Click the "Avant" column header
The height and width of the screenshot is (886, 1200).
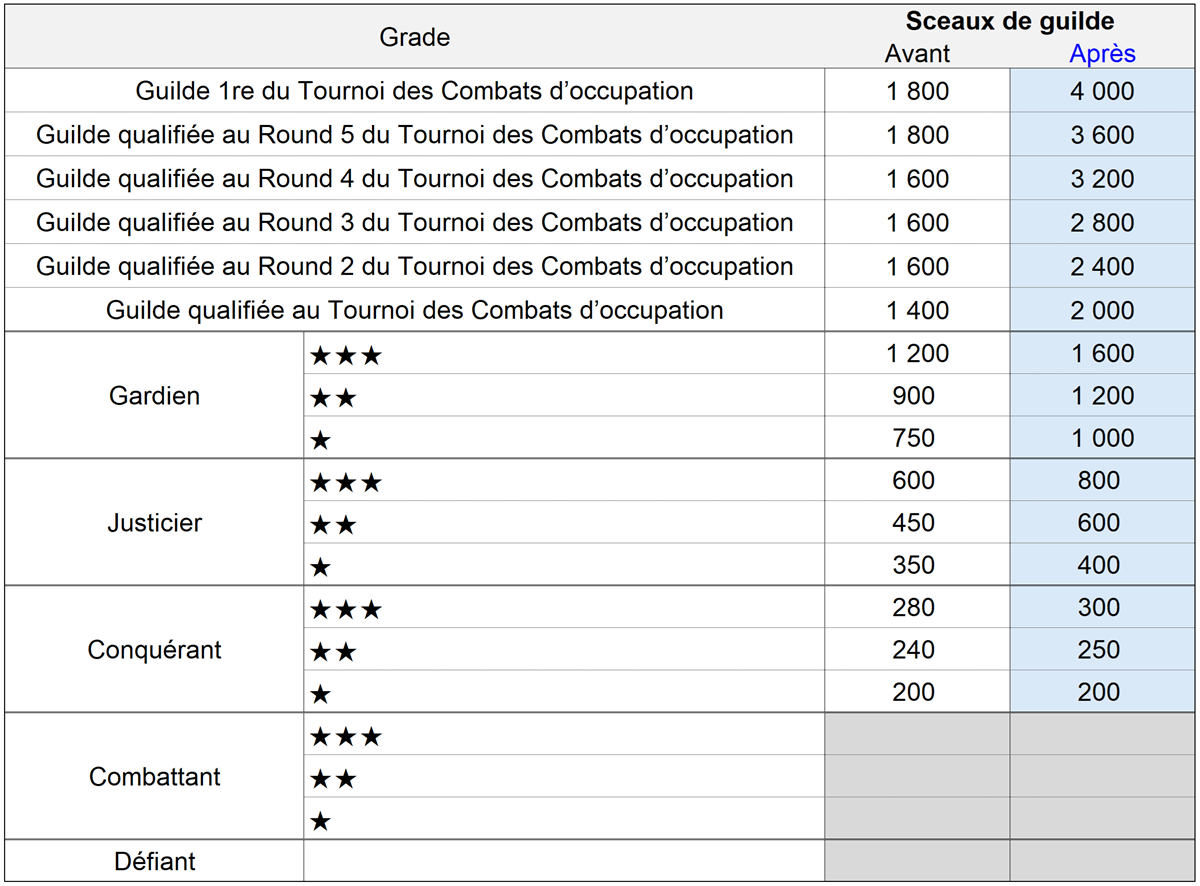click(x=917, y=54)
